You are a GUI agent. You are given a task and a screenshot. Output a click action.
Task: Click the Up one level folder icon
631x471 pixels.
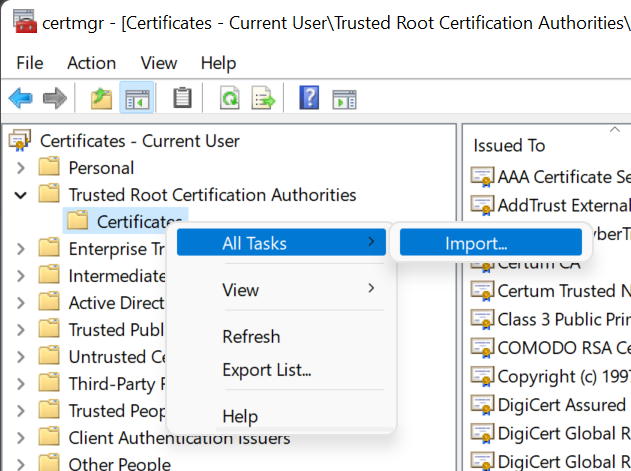(101, 98)
